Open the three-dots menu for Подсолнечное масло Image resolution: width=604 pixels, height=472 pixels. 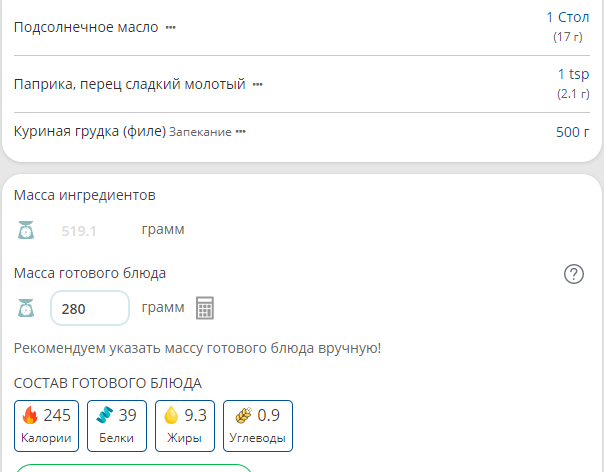[170, 28]
